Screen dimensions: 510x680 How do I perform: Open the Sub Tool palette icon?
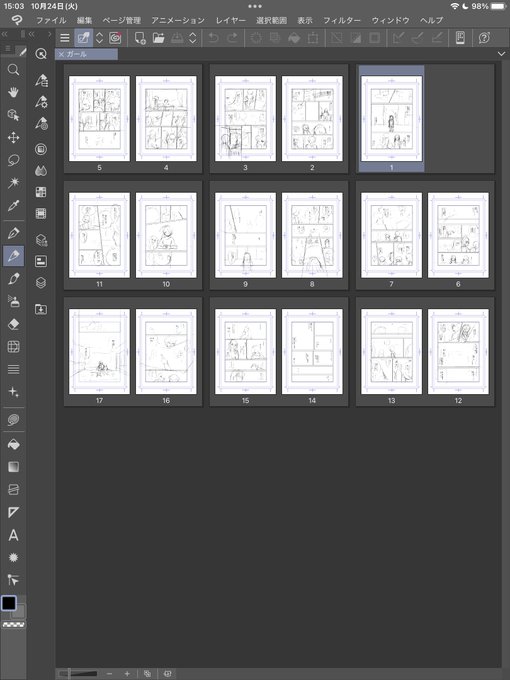(x=41, y=80)
